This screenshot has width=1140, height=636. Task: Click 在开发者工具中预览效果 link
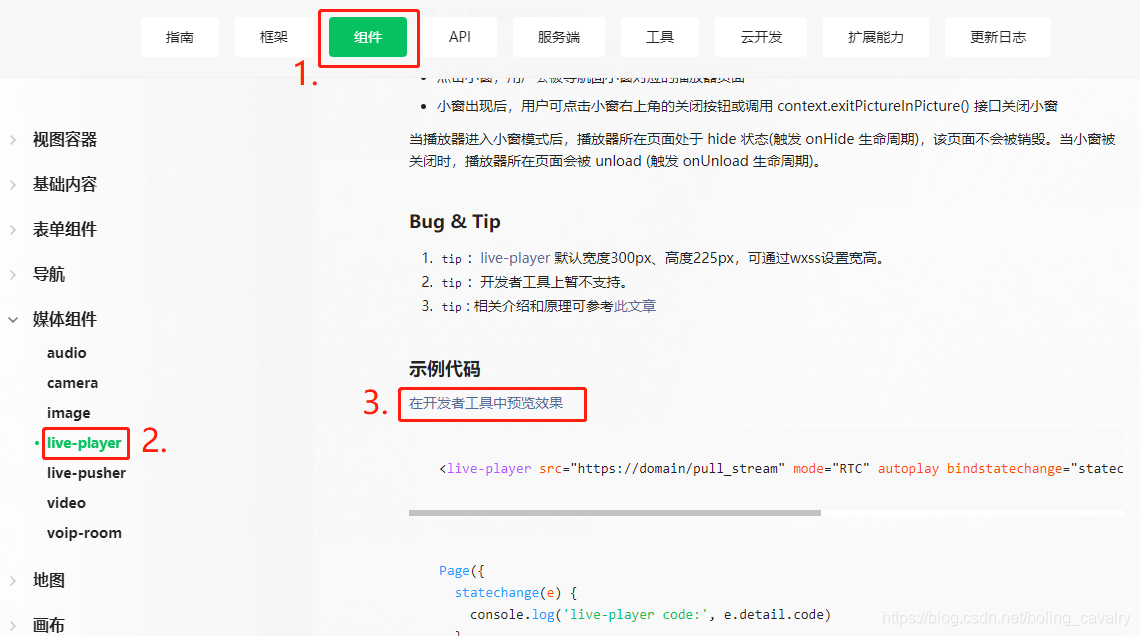click(486, 403)
